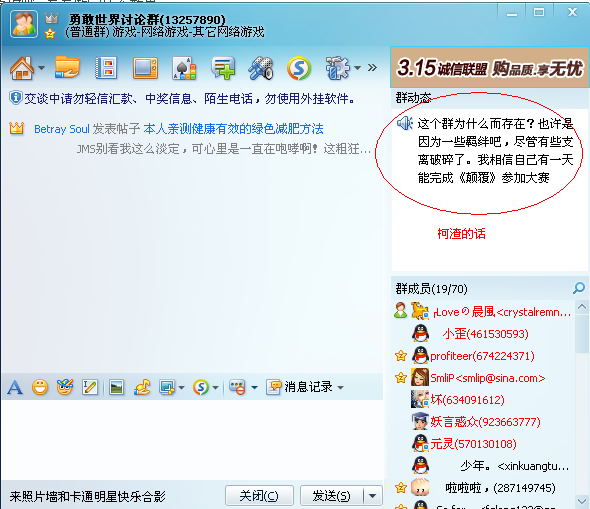Select member 元灵(570130108)
The height and width of the screenshot is (509, 590).
tap(483, 444)
